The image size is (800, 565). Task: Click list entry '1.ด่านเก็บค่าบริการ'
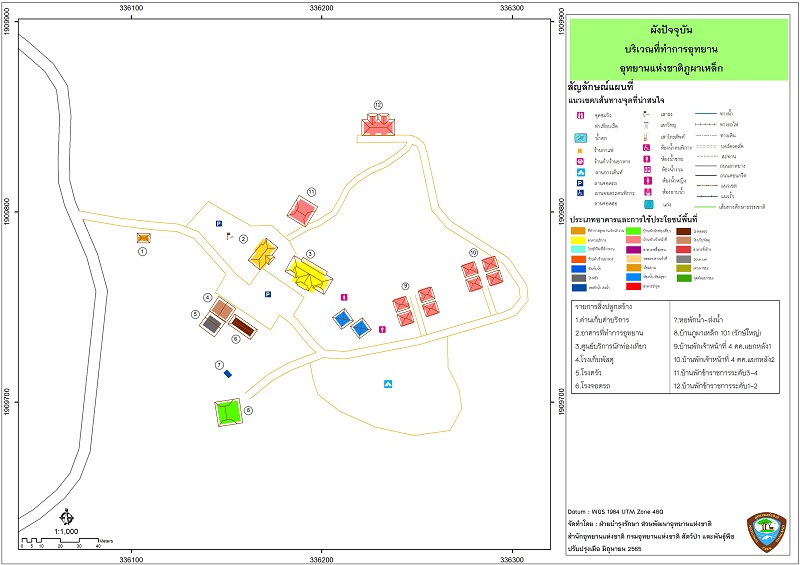click(x=602, y=320)
